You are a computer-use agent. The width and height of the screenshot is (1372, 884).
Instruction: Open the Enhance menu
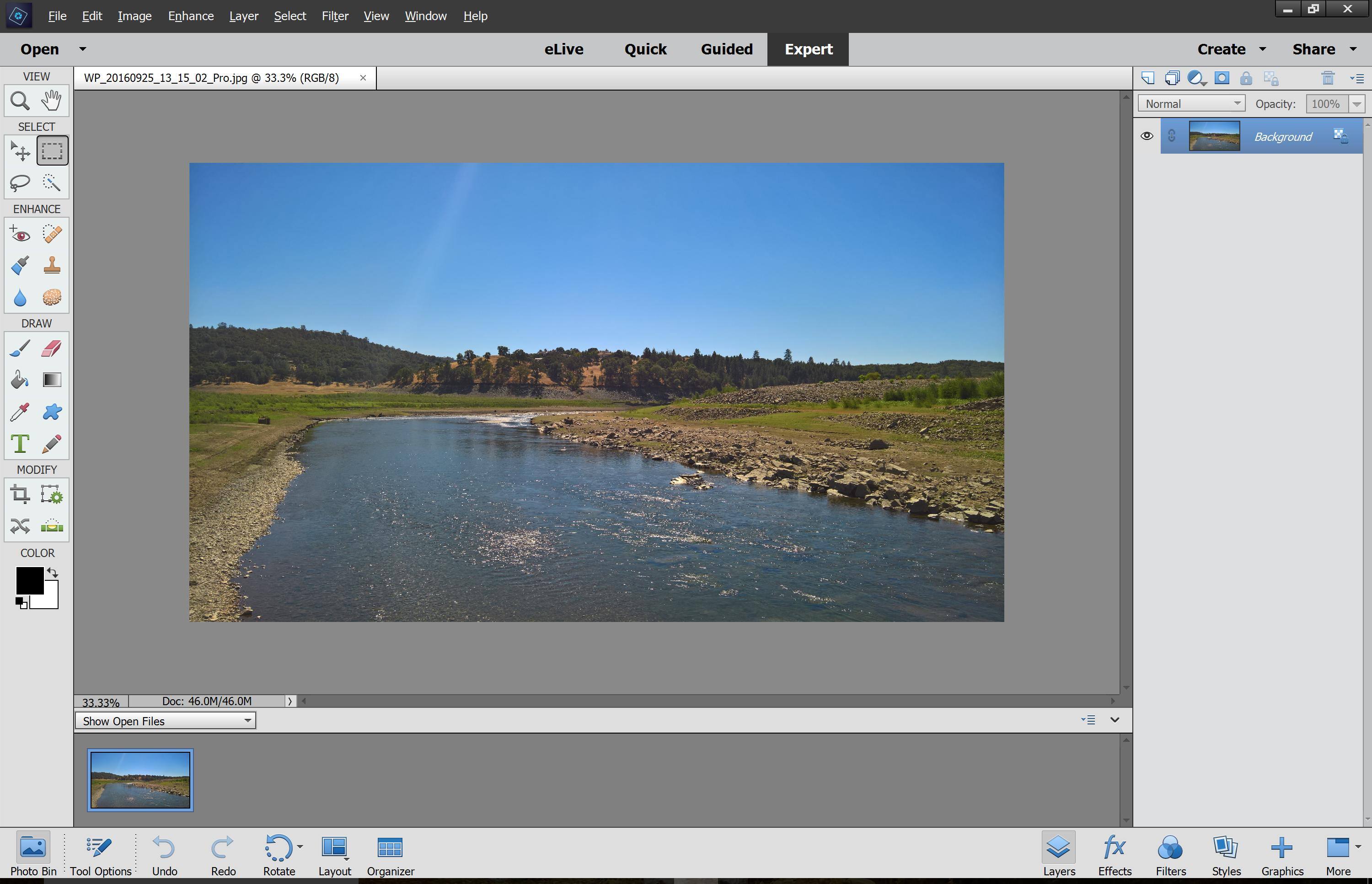point(191,16)
